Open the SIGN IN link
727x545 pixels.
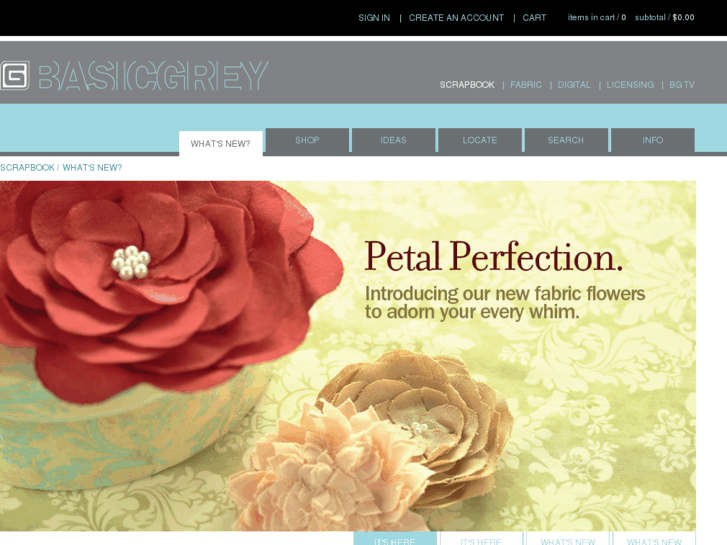point(374,18)
